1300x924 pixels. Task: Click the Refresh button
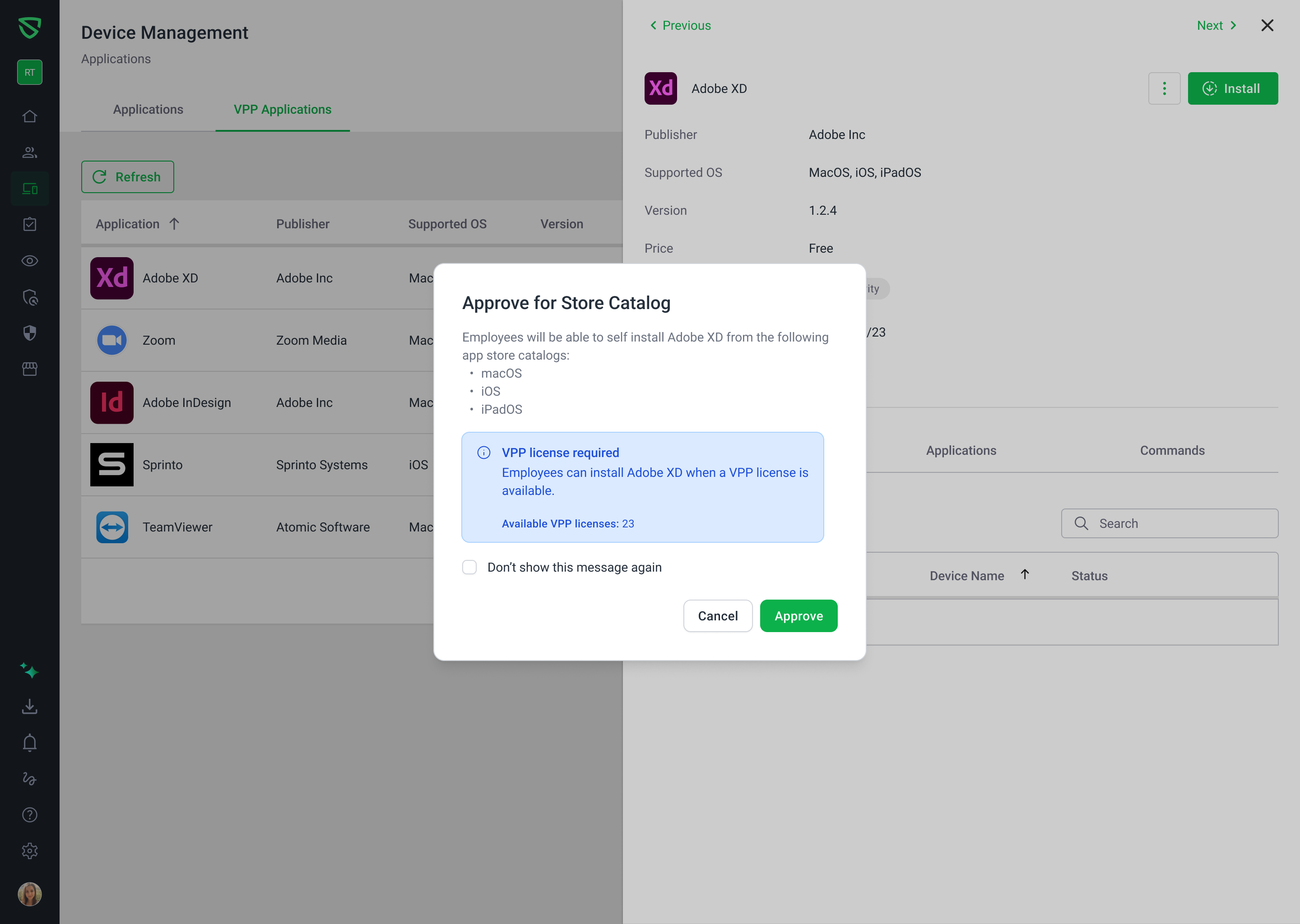tap(127, 177)
